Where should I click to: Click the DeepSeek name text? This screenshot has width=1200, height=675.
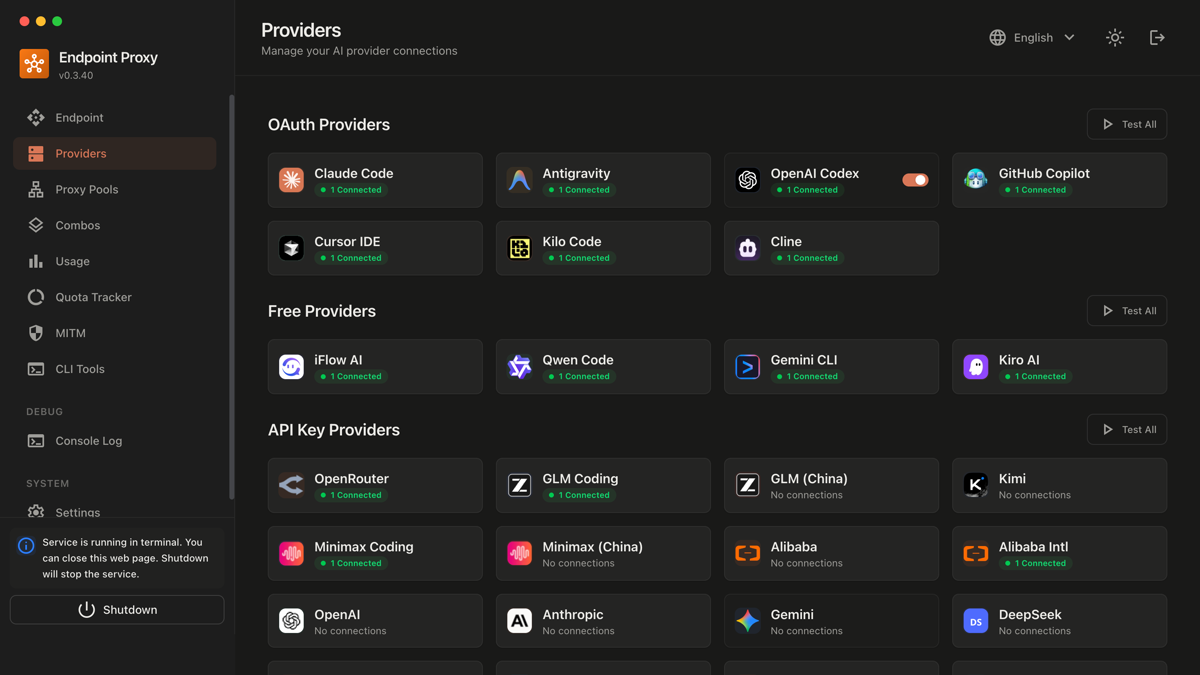tap(1030, 615)
